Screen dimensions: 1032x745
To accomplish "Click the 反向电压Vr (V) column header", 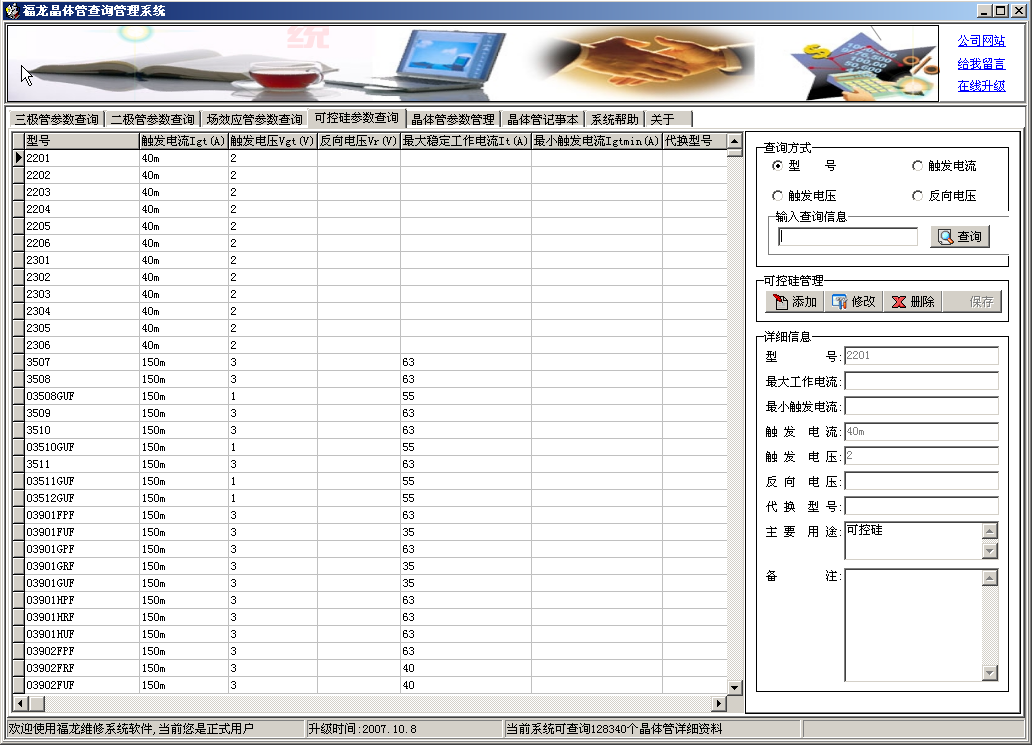I will (x=359, y=141).
